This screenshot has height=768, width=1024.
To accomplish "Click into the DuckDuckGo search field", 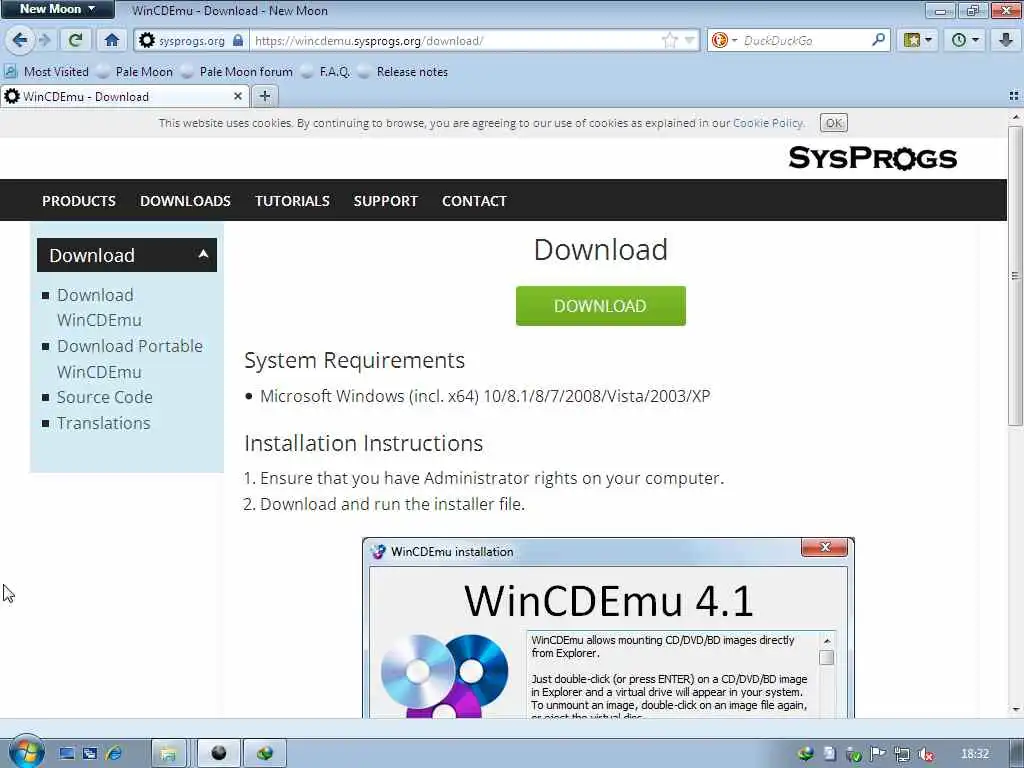I will [805, 40].
